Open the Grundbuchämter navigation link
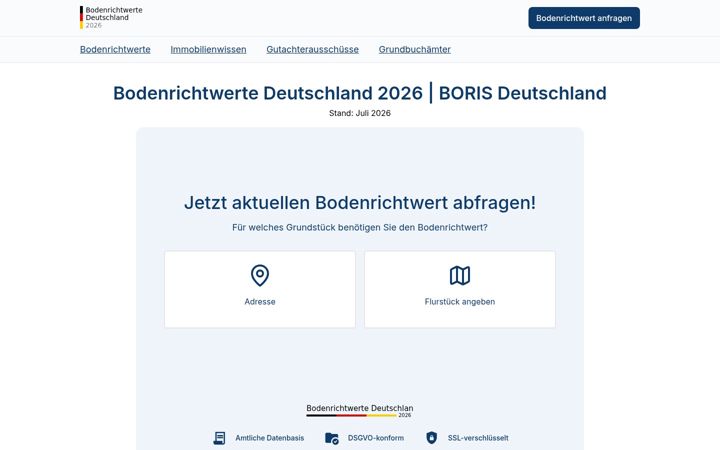This screenshot has width=720, height=450. point(415,49)
